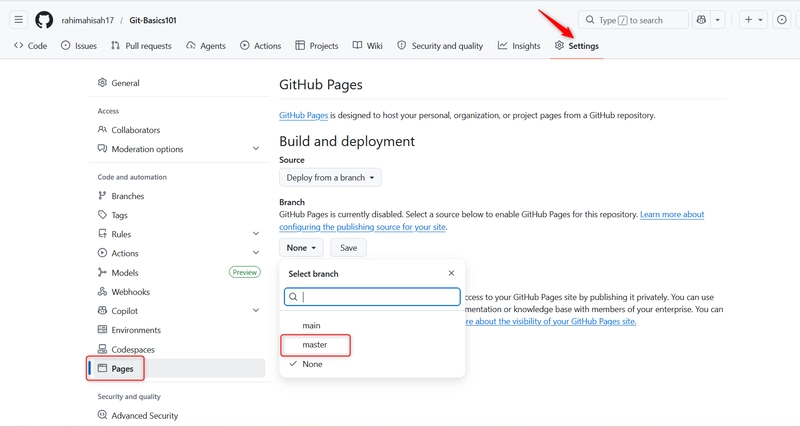Screen dimensions: 800x427
Task: Select None in branch list
Action: 372,364
